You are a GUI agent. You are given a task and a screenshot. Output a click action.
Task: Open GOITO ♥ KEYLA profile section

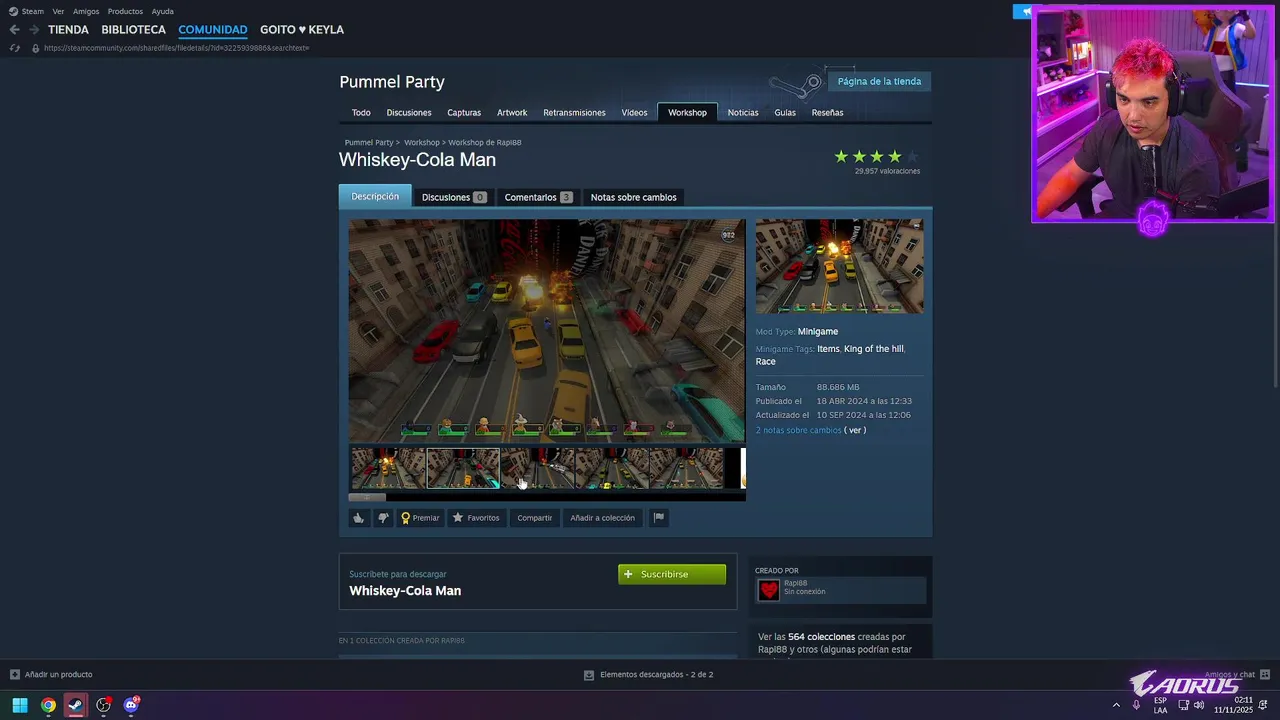302,30
